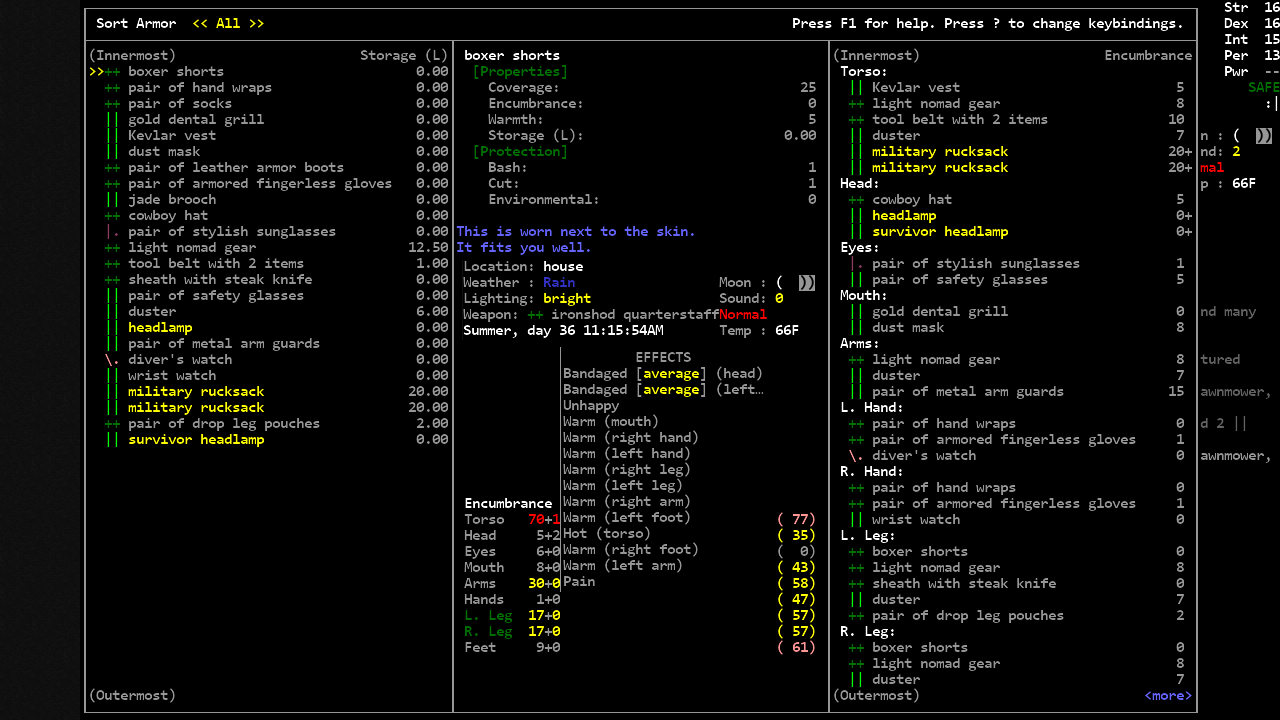Screen dimensions: 1280x720
Task: Select 'dust mask' in the Storage list
Action: click(164, 151)
